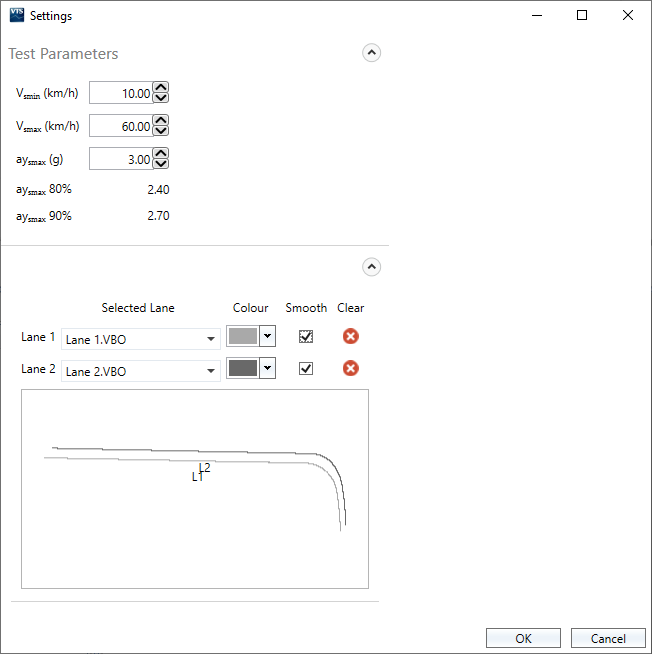The width and height of the screenshot is (652, 654).
Task: Increase Vsmax value with up arrow
Action: coord(161,121)
